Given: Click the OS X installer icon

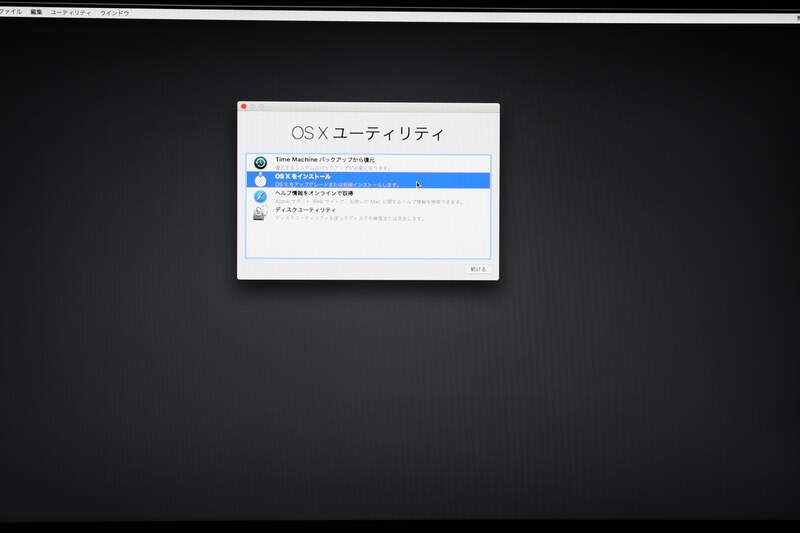Looking at the screenshot, I should (x=260, y=180).
